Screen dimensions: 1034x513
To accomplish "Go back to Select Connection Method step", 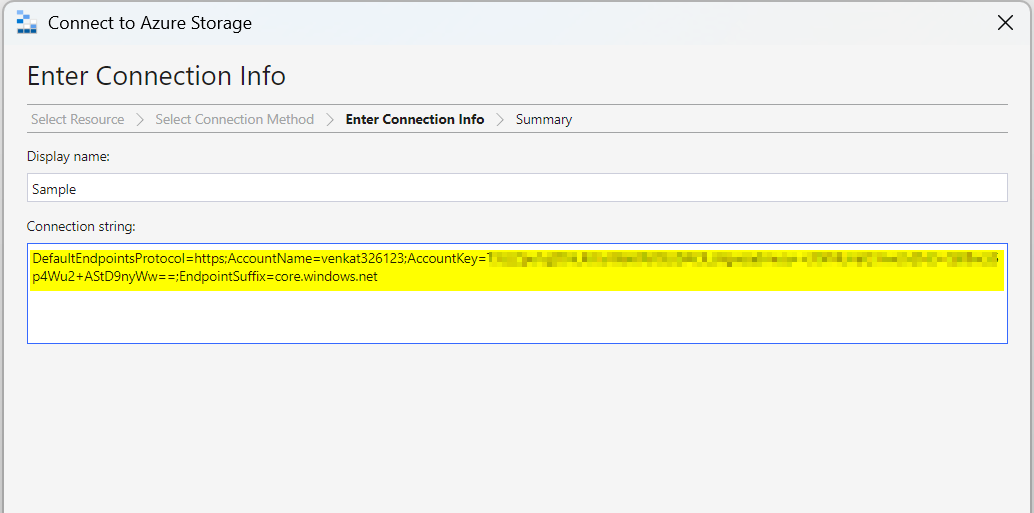I will [x=234, y=119].
